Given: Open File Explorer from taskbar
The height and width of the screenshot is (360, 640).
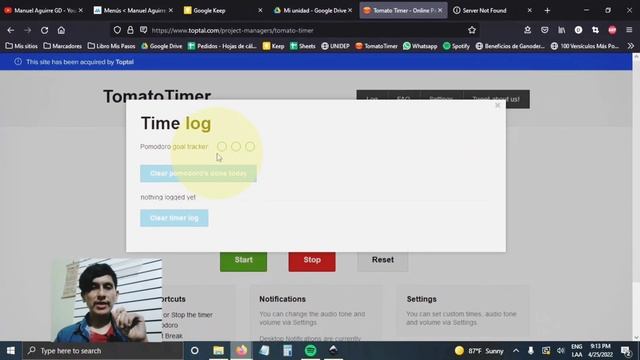Looking at the screenshot, I should (x=218, y=351).
